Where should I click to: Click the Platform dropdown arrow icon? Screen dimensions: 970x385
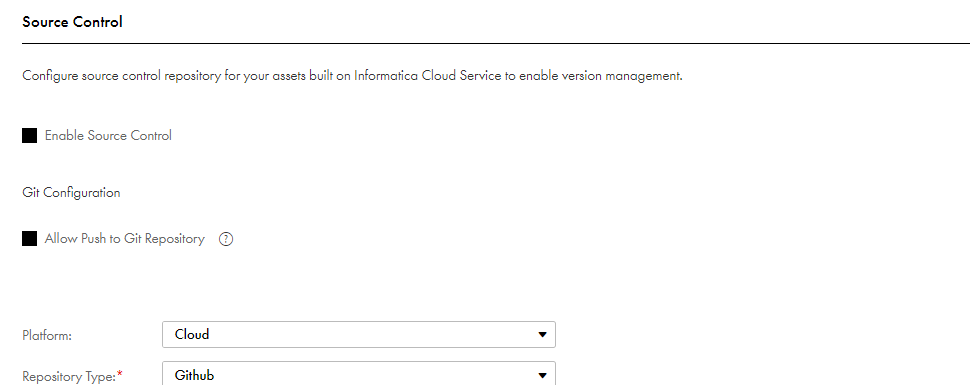(x=543, y=335)
